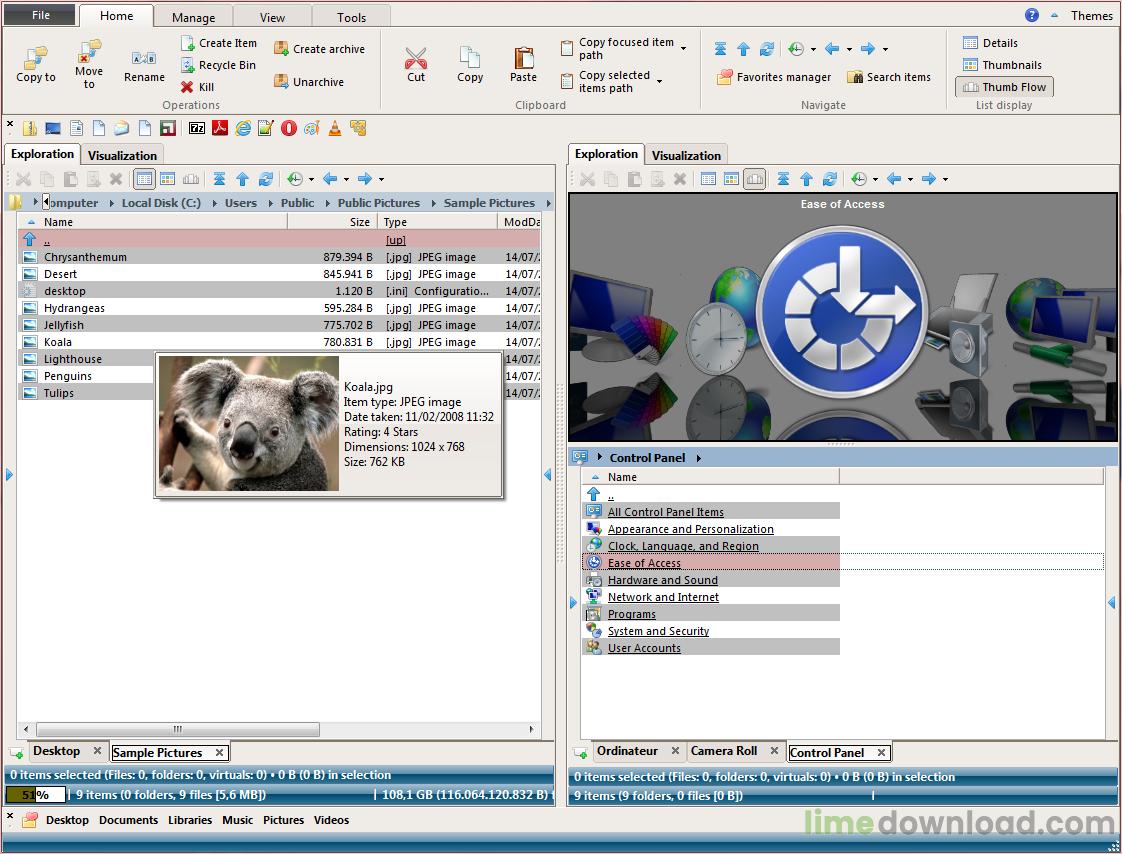Open the Hardware and Sound link
Viewport: 1122px width, 854px height.
click(x=662, y=580)
